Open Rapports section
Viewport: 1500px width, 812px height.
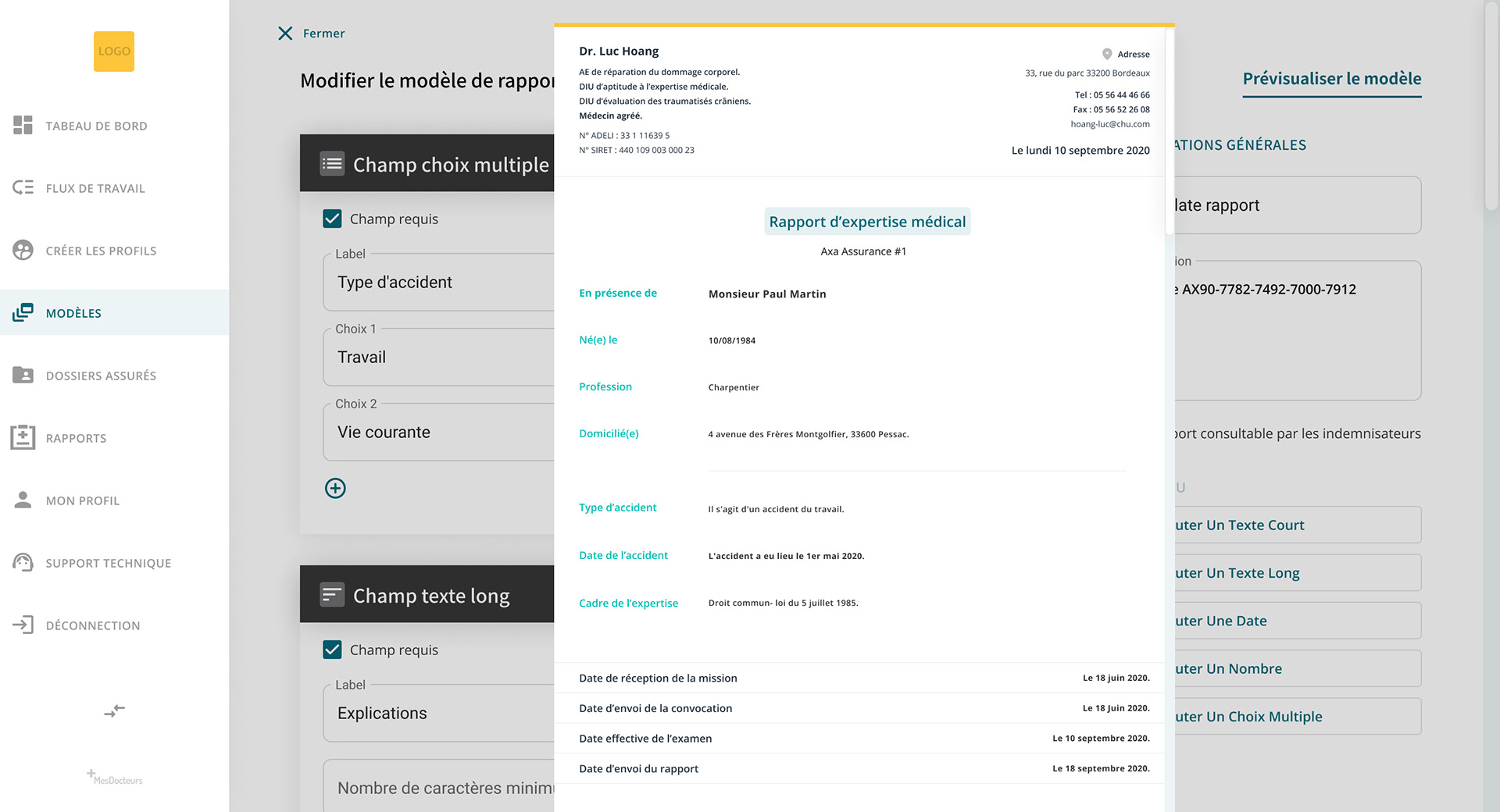click(x=114, y=438)
